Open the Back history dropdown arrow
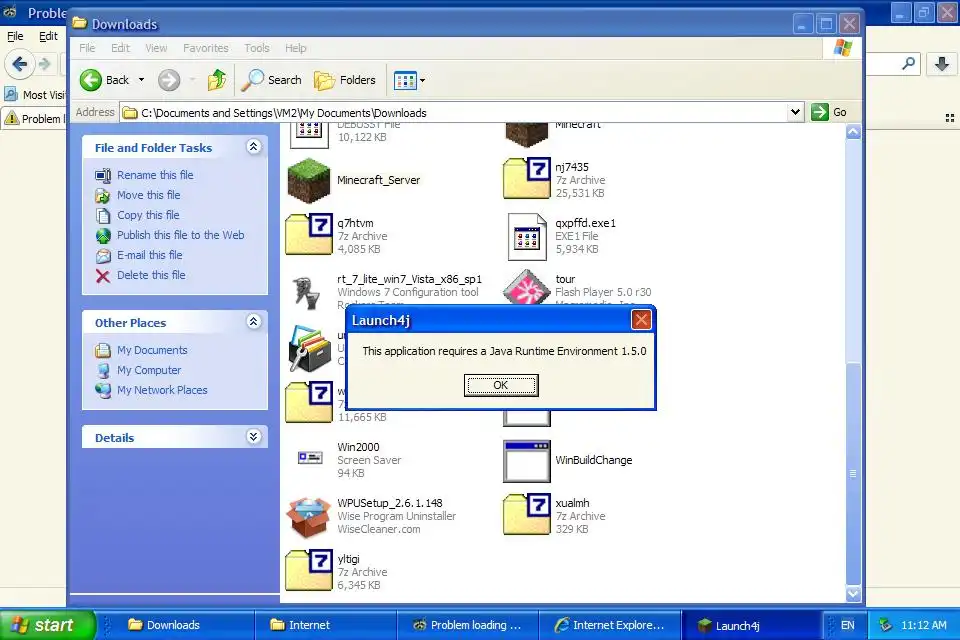The height and width of the screenshot is (640, 960). pyautogui.click(x=141, y=80)
